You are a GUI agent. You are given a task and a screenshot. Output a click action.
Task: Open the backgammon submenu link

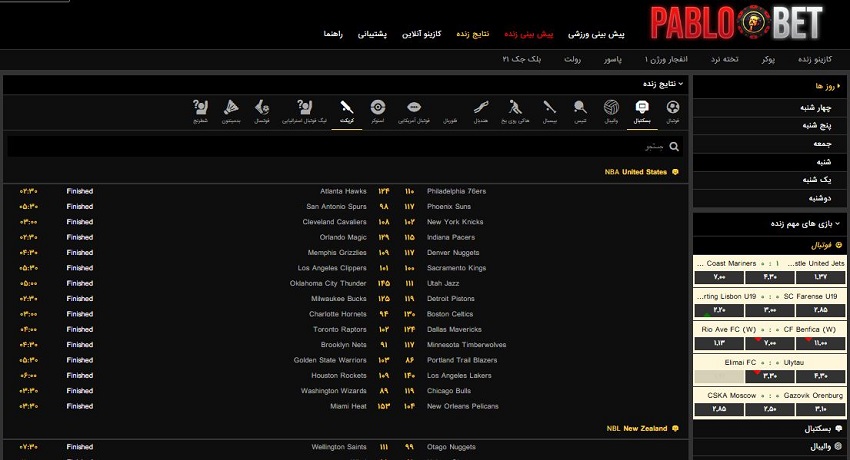coord(725,59)
